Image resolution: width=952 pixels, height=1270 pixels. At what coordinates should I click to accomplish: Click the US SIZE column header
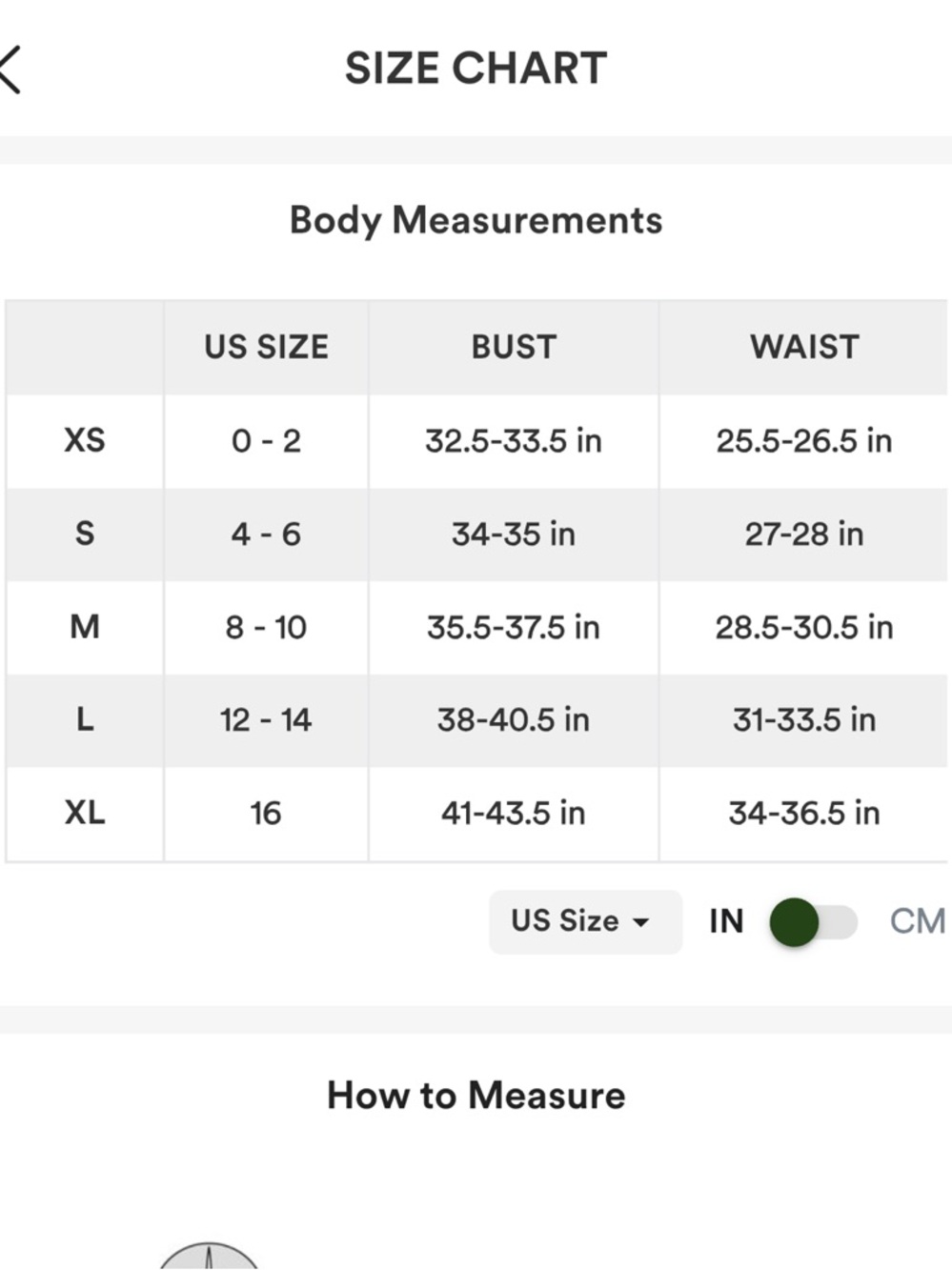click(266, 347)
